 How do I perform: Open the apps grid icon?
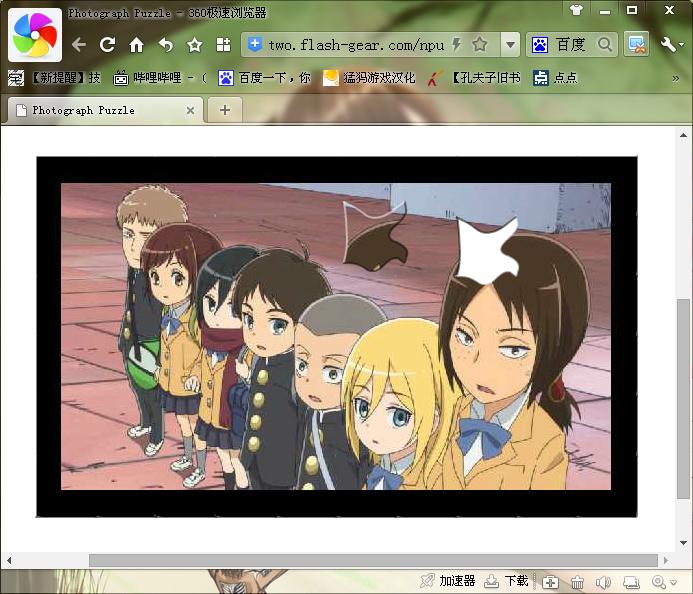click(223, 45)
